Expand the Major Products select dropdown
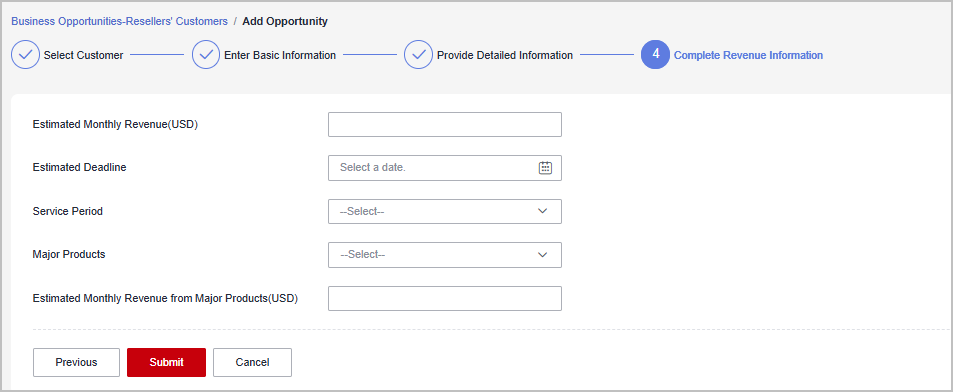953x392 pixels. pos(445,255)
